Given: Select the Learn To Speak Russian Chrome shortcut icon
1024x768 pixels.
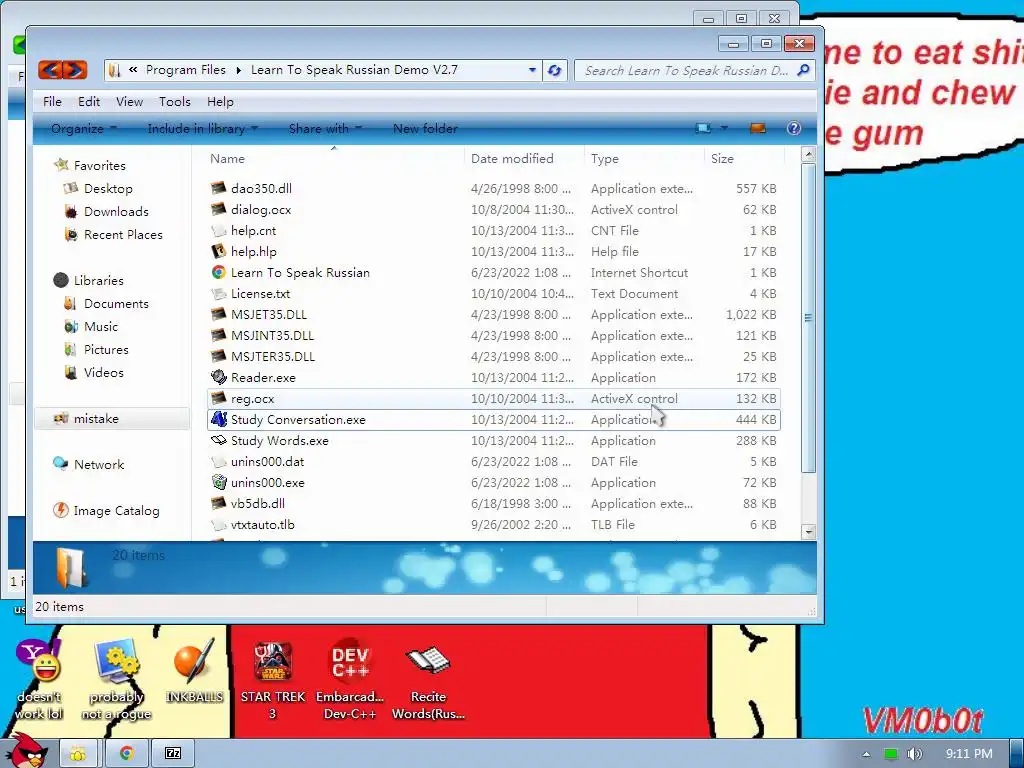Looking at the screenshot, I should (218, 272).
